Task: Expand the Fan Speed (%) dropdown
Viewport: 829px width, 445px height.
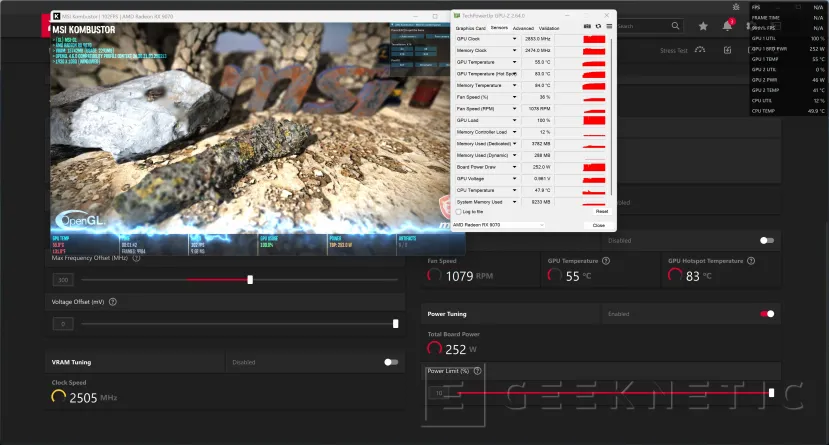Action: (x=514, y=97)
